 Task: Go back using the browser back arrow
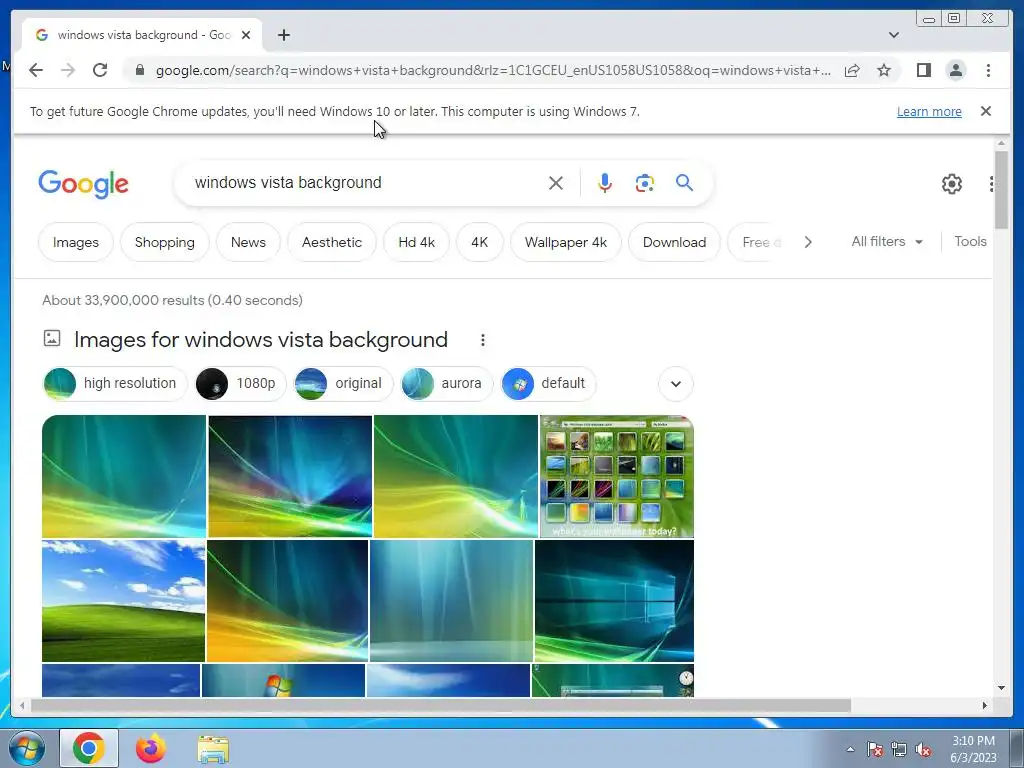(x=36, y=70)
